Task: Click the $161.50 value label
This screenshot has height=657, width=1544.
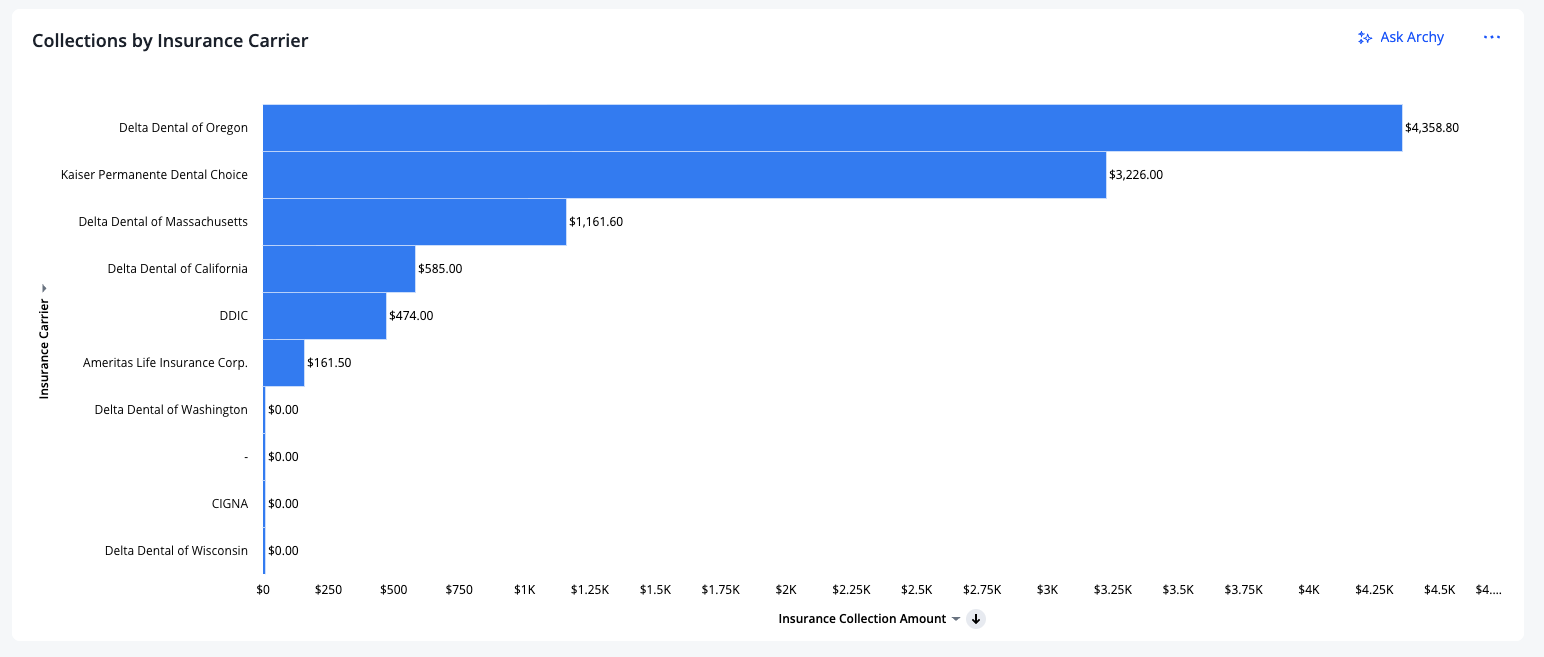Action: [x=329, y=363]
